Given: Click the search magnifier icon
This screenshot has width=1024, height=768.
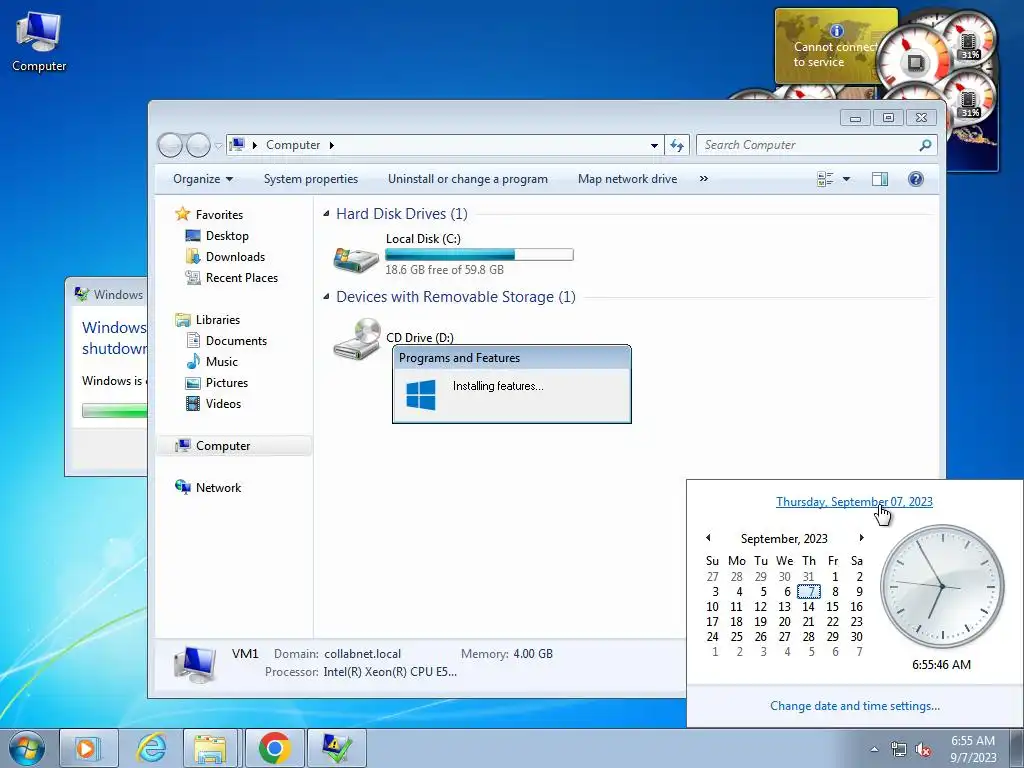Looking at the screenshot, I should point(925,145).
